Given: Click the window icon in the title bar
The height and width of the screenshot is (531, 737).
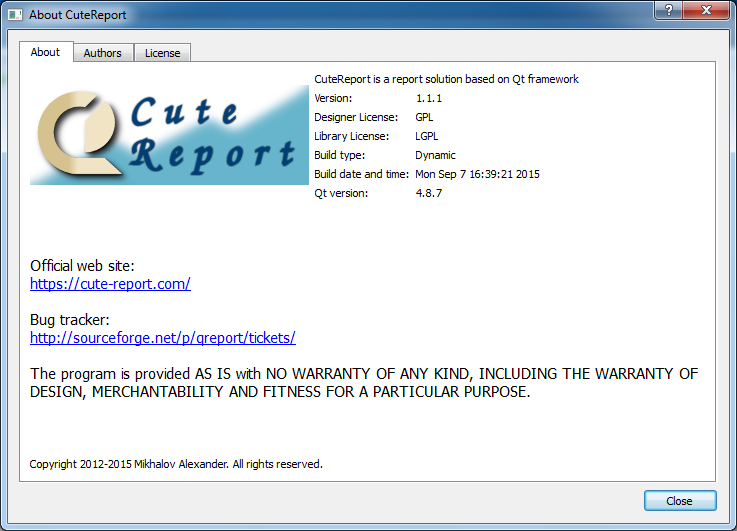Looking at the screenshot, I should (x=15, y=15).
